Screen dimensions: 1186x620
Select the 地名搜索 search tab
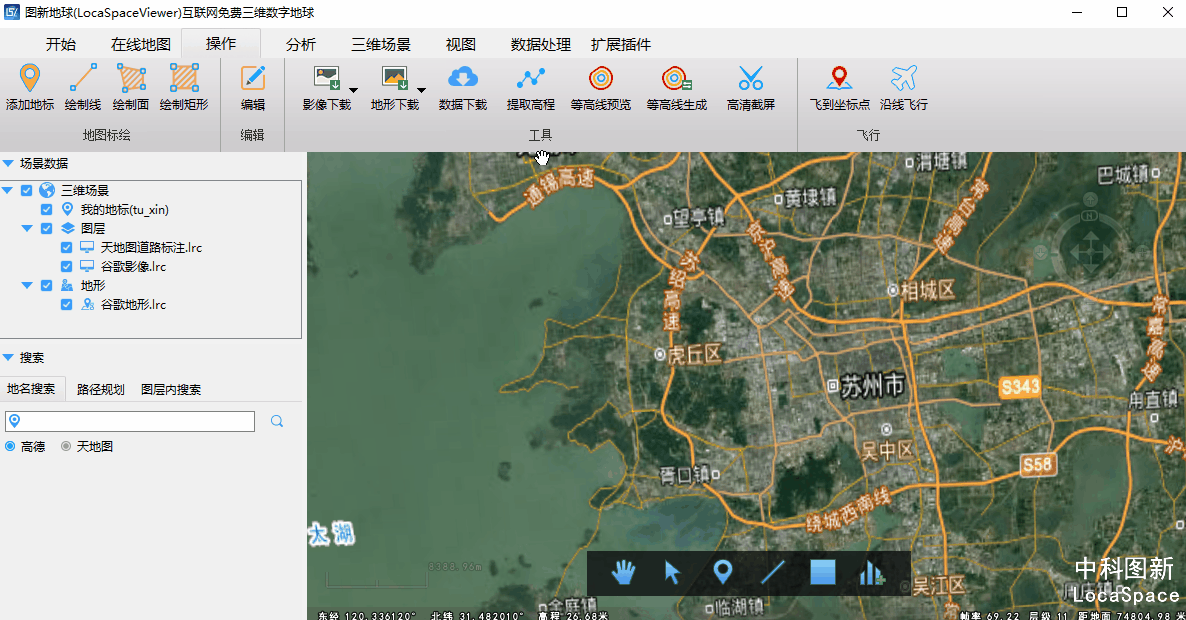[x=32, y=389]
